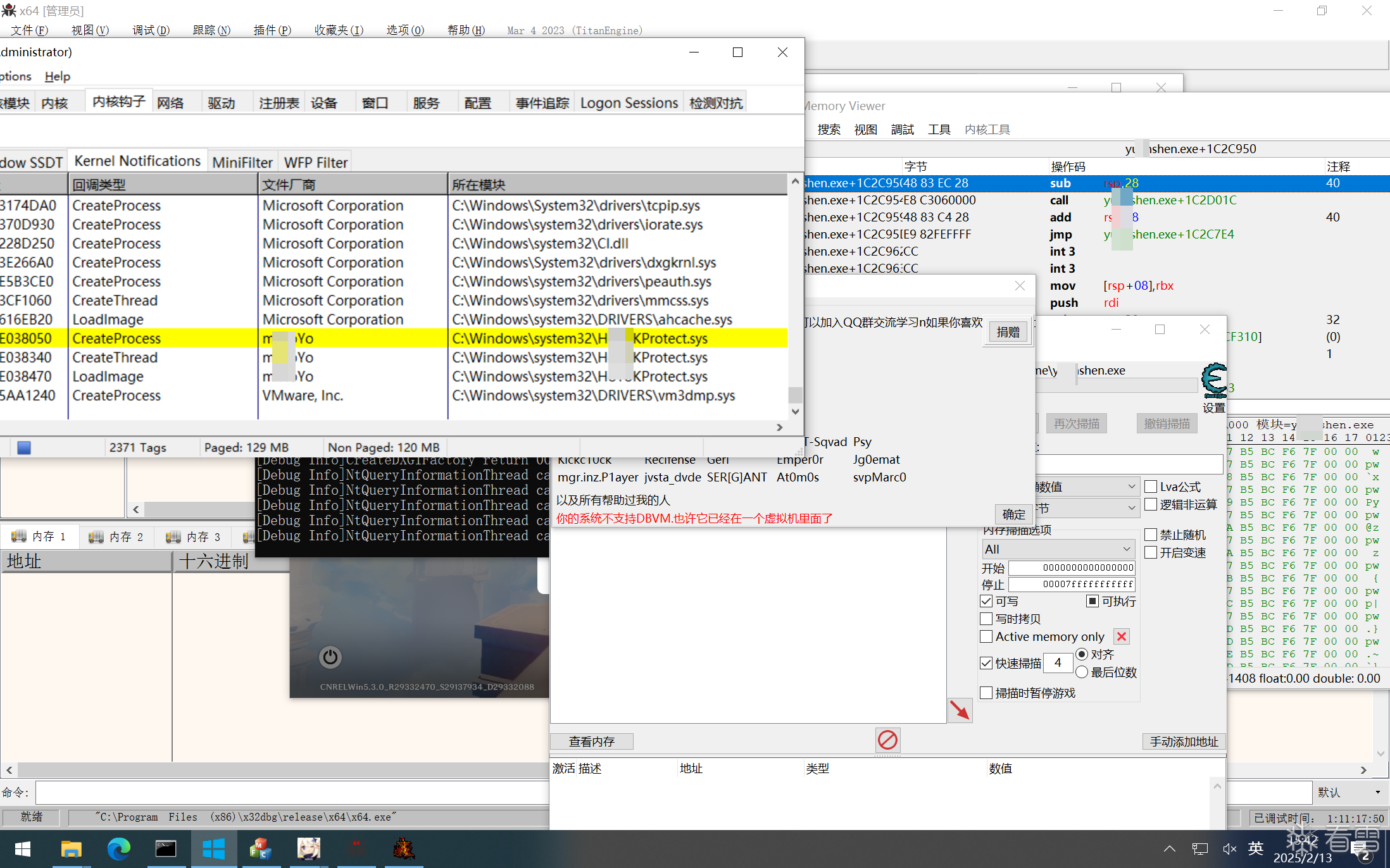Open WFP Filter tab

click(315, 163)
